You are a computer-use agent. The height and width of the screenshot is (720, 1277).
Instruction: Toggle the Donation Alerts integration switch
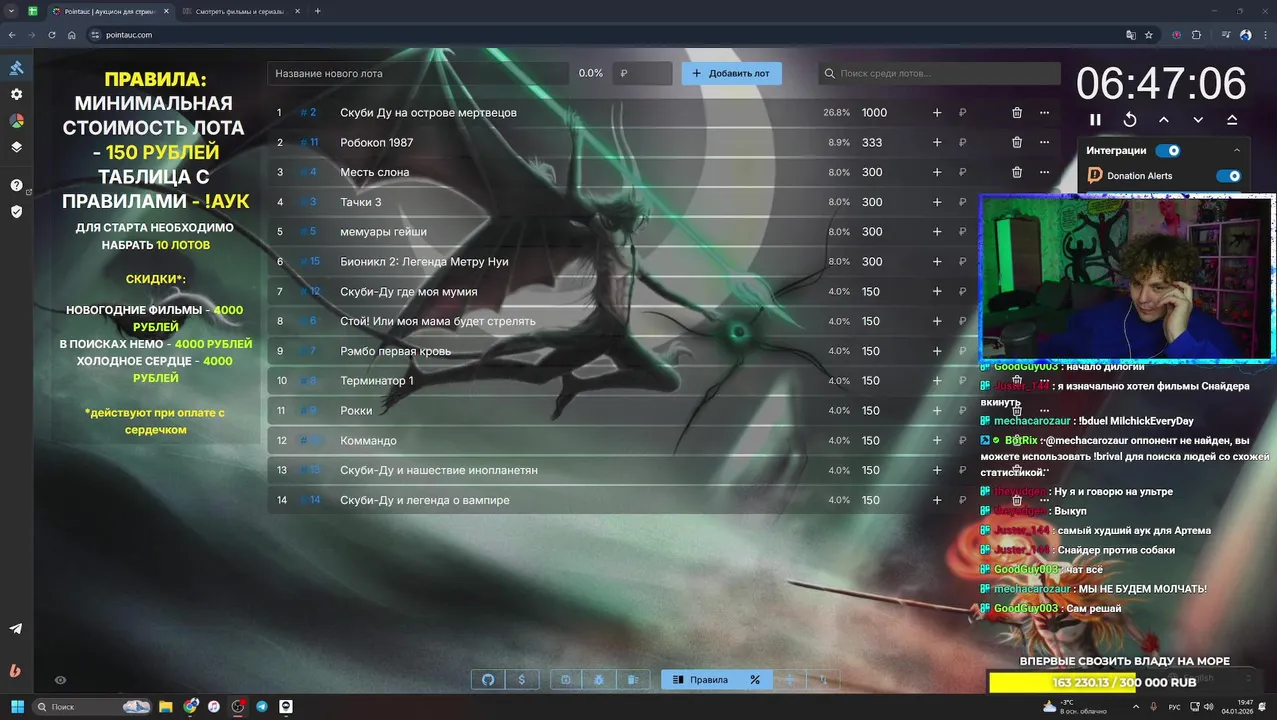tap(1228, 176)
